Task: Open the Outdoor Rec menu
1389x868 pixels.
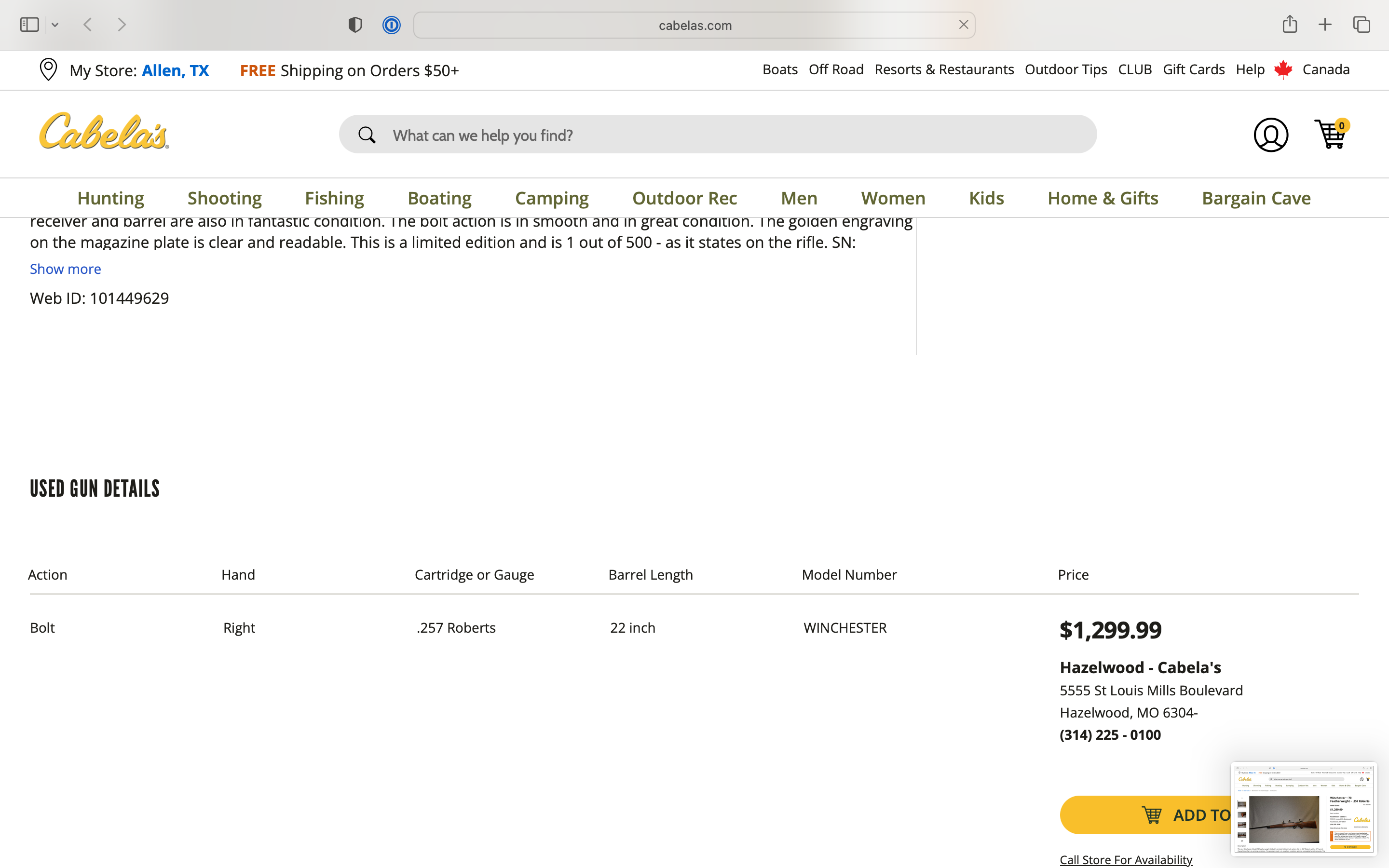Action: click(684, 198)
